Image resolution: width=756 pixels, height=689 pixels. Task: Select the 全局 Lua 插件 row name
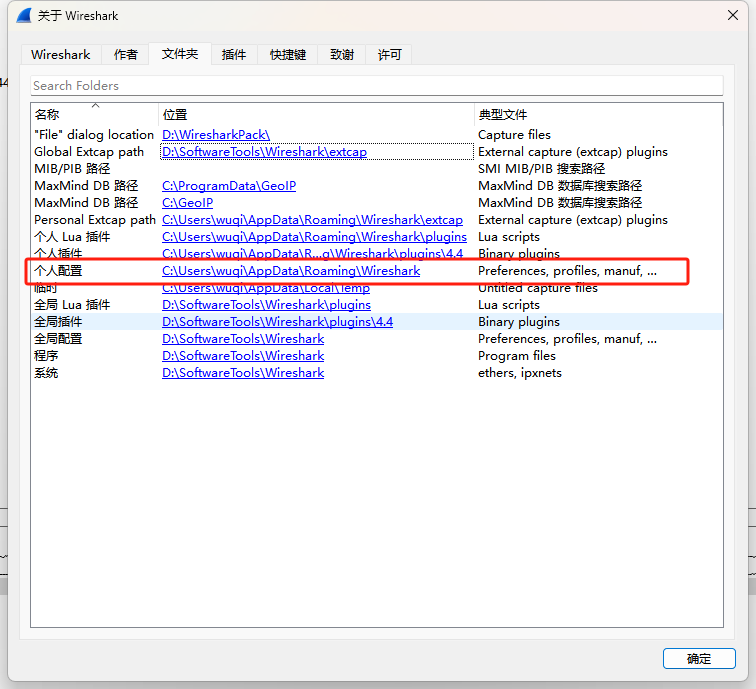[72, 305]
